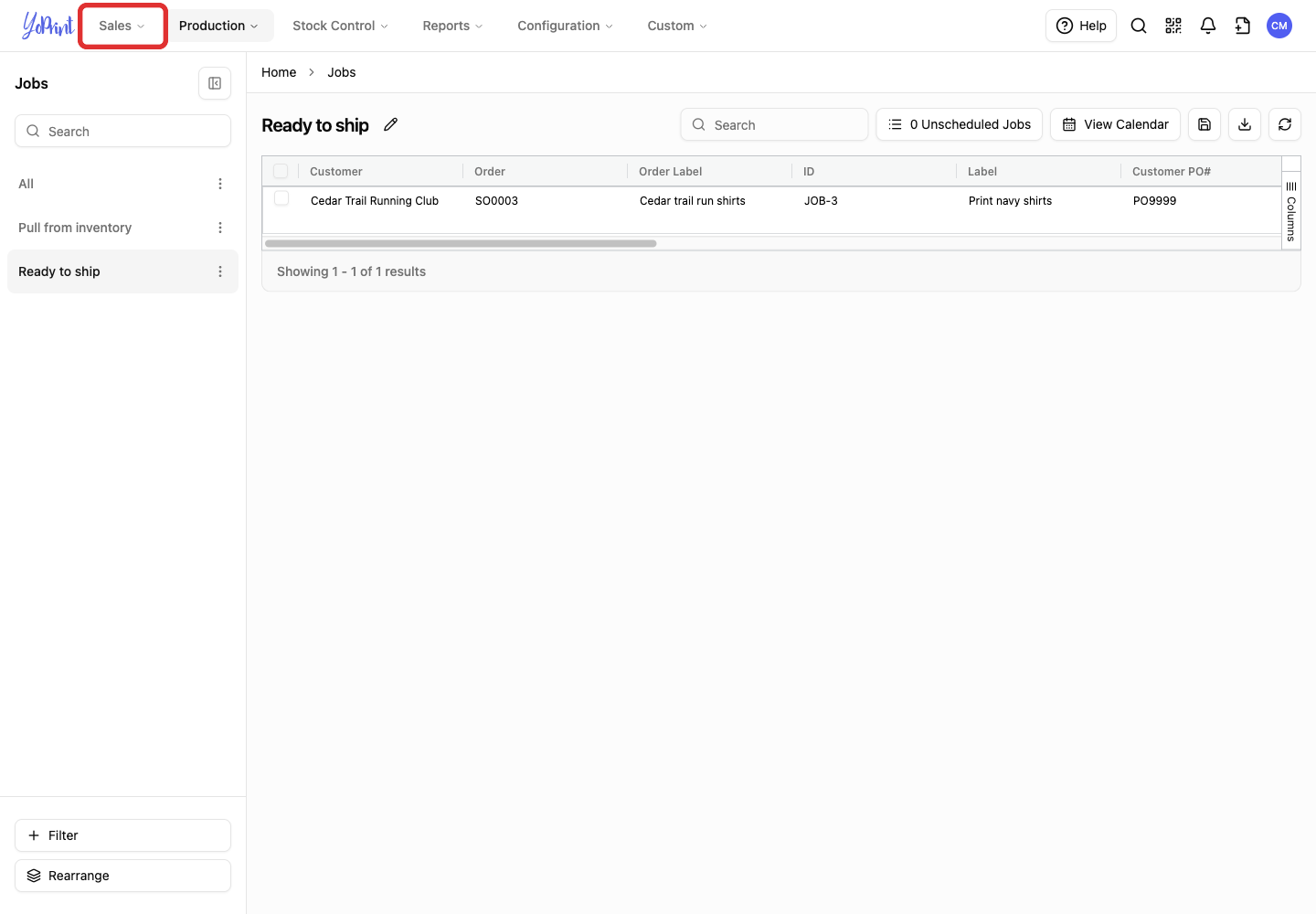Open the Columns side panel

point(1291,212)
